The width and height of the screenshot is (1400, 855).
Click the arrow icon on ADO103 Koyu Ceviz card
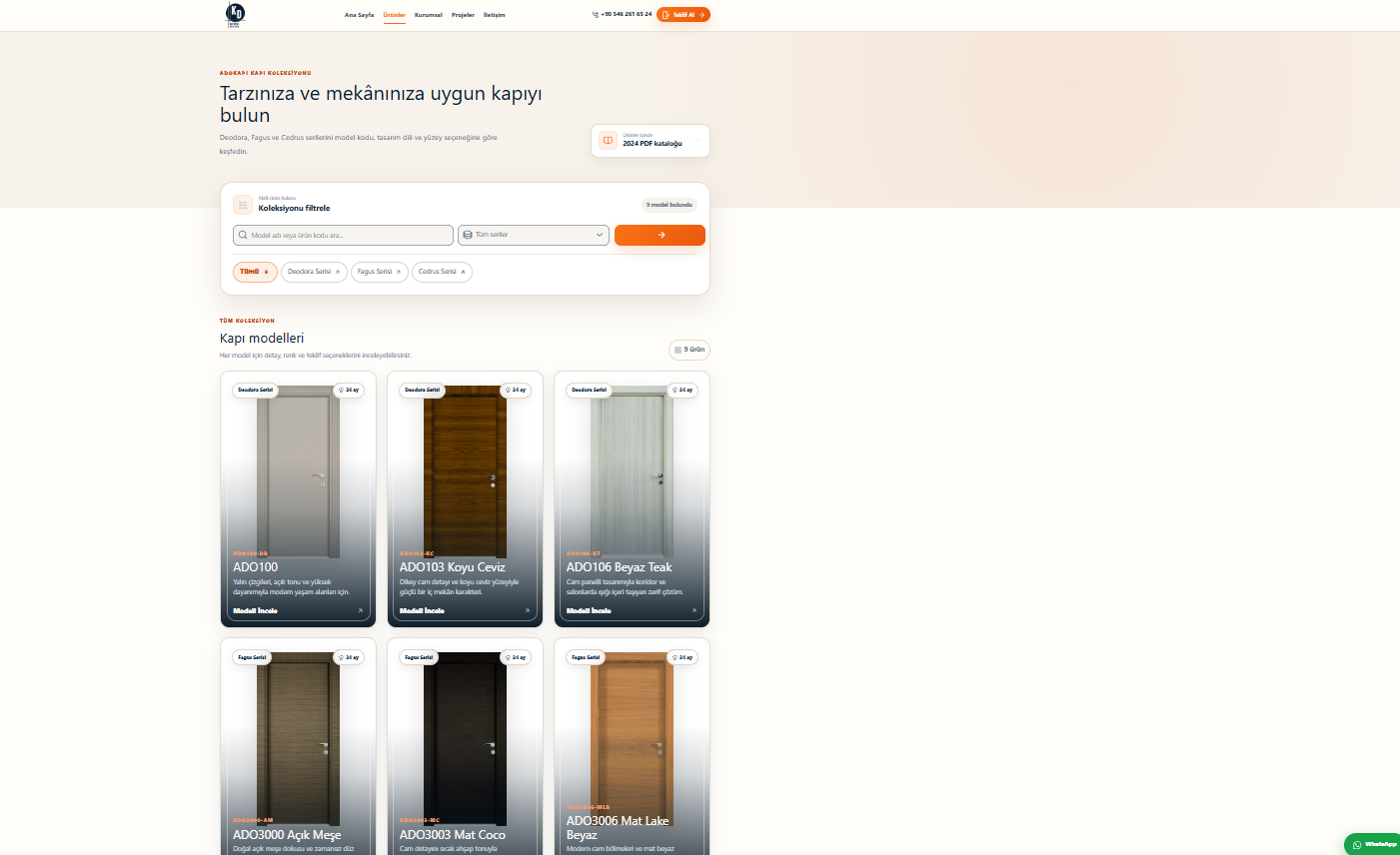point(528,610)
